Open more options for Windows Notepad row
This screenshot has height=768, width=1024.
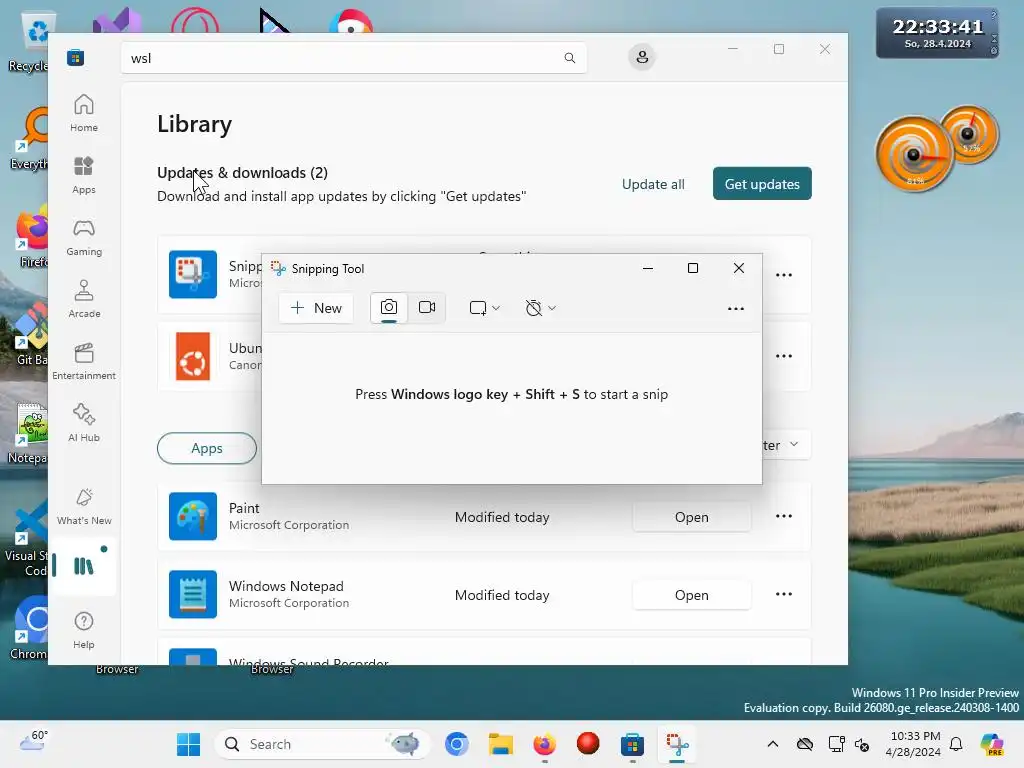point(784,594)
